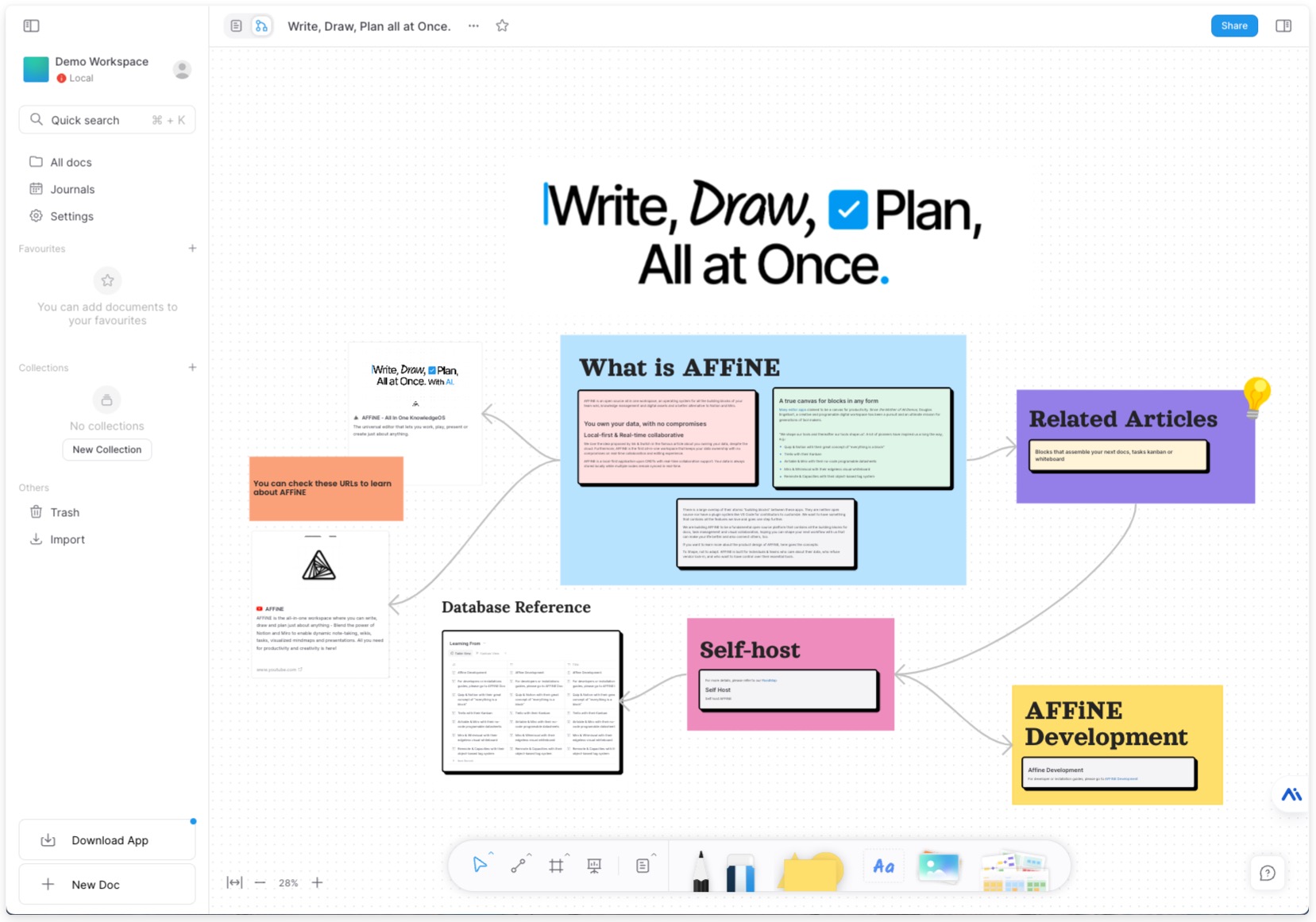Open All docs
This screenshot has height=922, width=1316.
point(107,162)
